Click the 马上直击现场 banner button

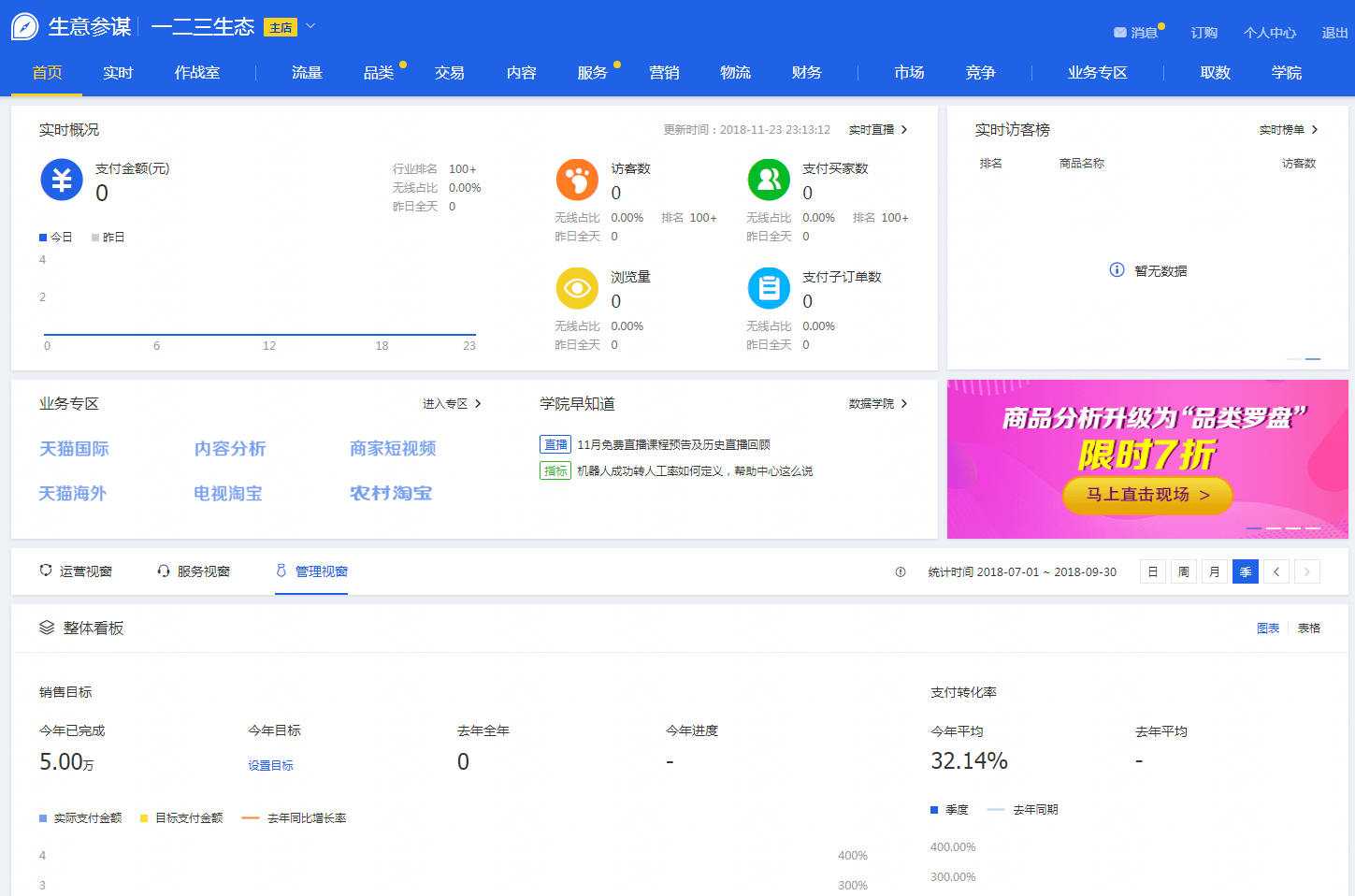[1147, 495]
